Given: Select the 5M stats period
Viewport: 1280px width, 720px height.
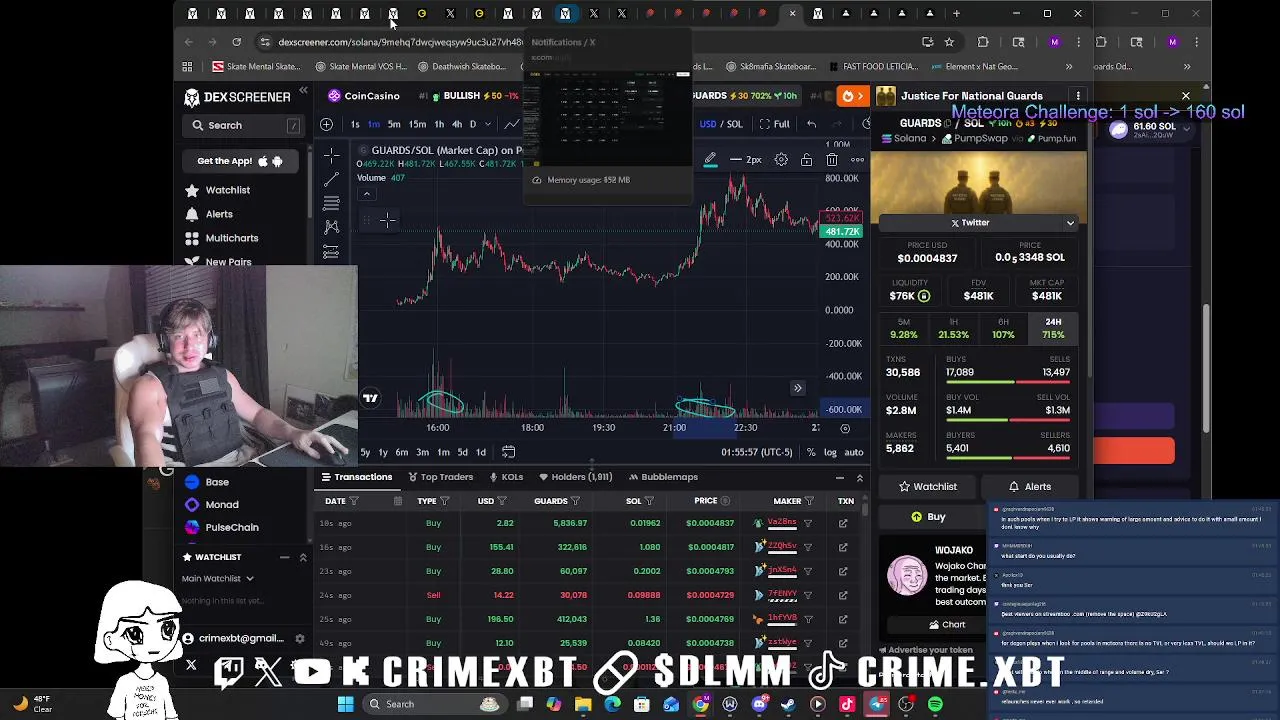Looking at the screenshot, I should pyautogui.click(x=903, y=329).
